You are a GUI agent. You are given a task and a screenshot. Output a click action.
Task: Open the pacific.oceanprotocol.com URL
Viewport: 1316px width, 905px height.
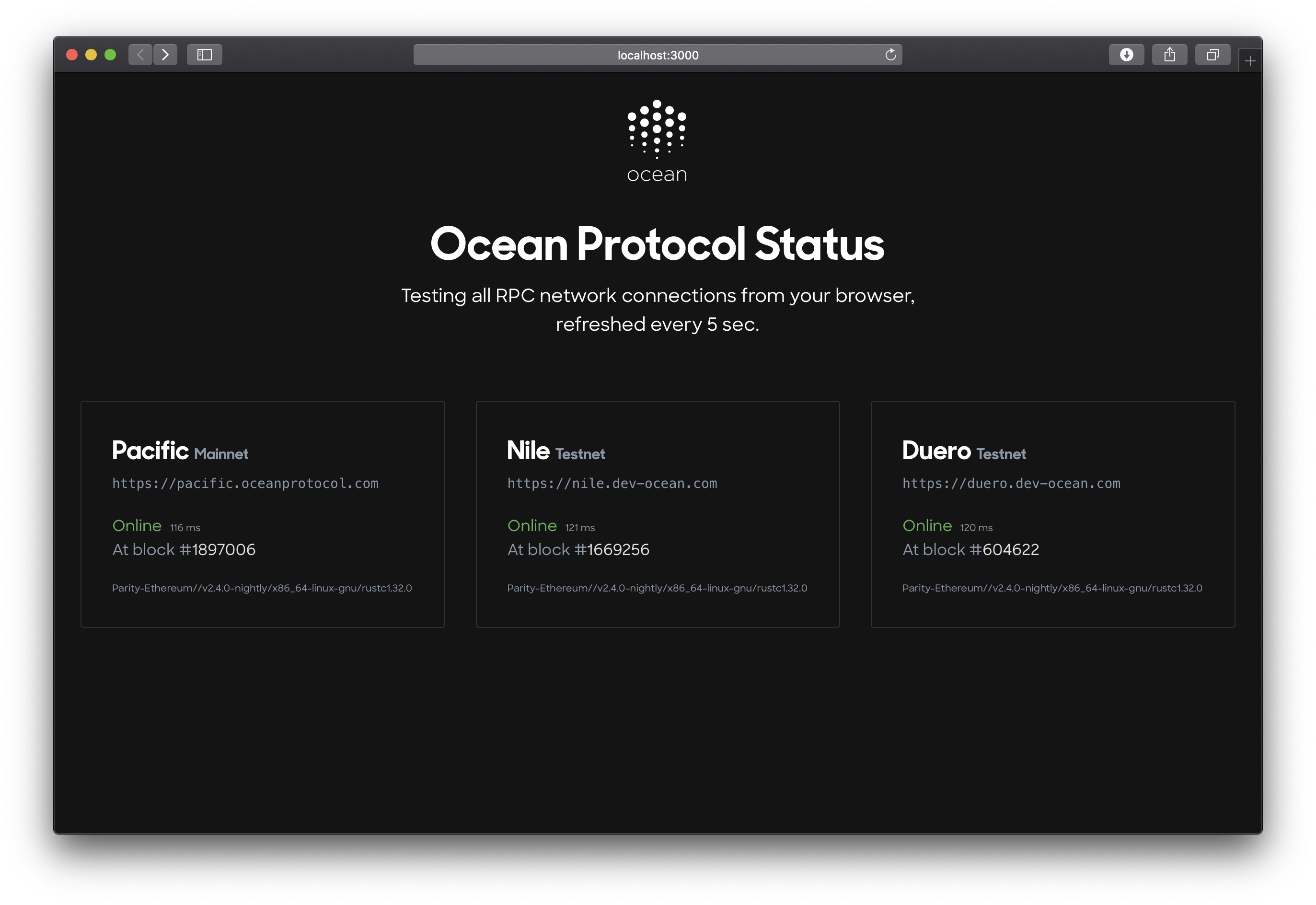(x=245, y=483)
